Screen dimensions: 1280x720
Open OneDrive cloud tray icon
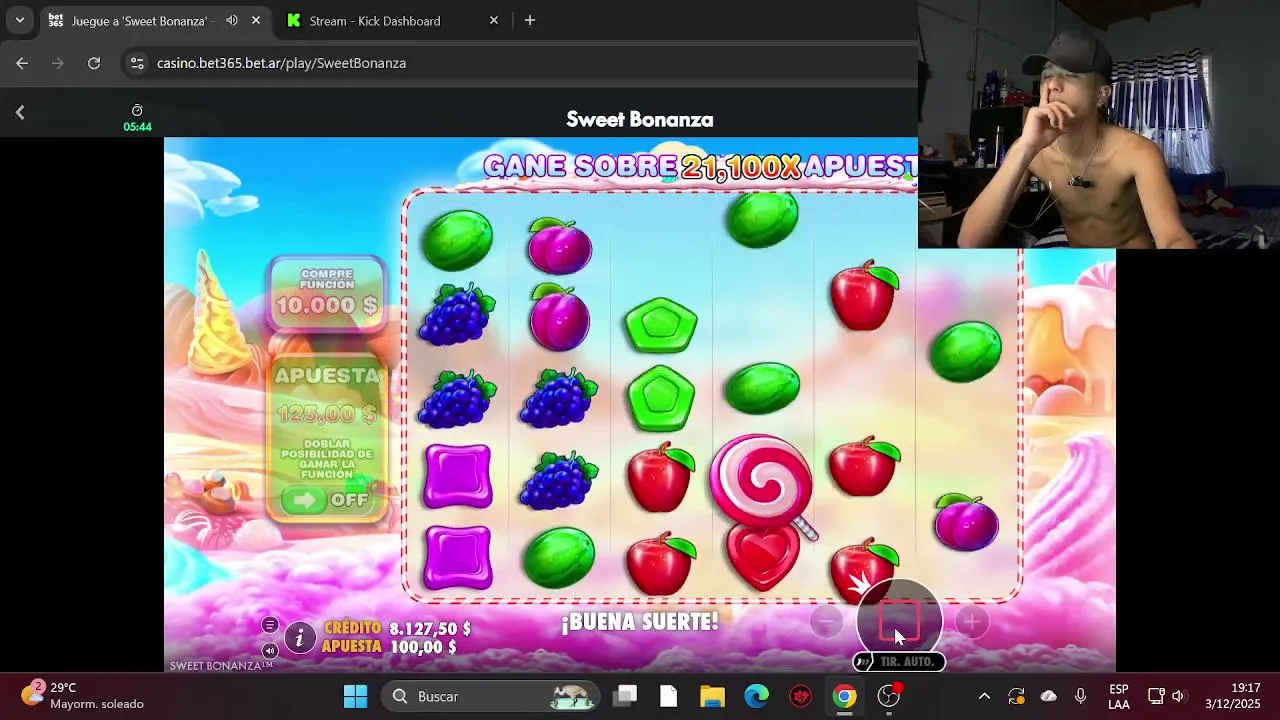1048,696
